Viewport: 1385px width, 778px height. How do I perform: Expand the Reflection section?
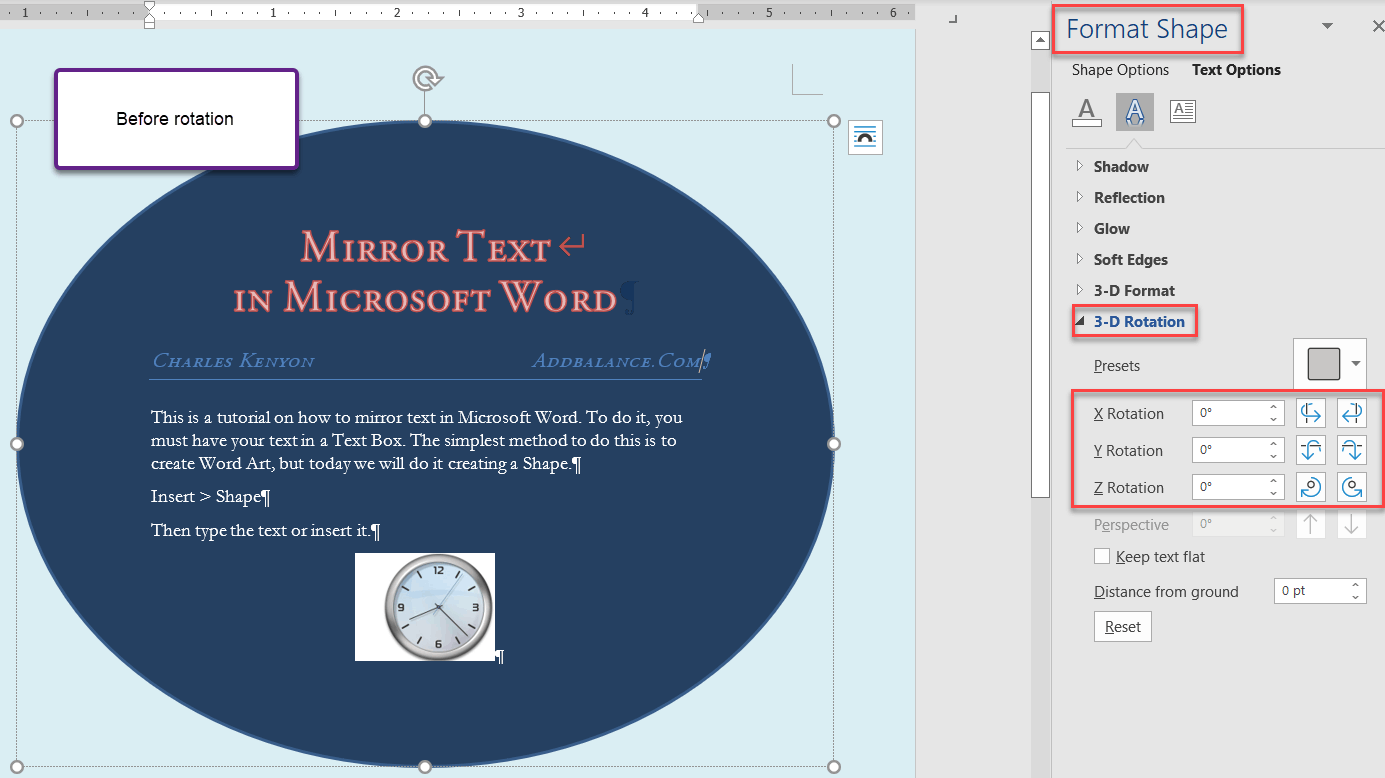tap(1079, 197)
